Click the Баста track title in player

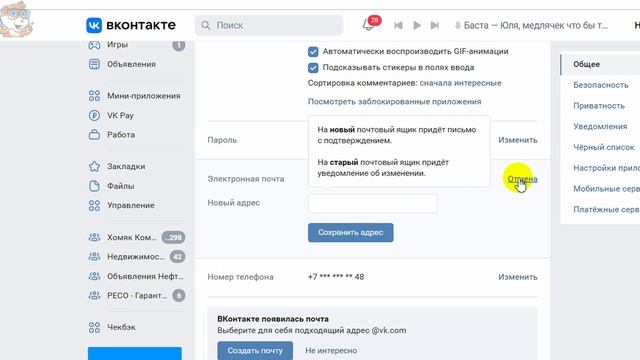(536, 25)
